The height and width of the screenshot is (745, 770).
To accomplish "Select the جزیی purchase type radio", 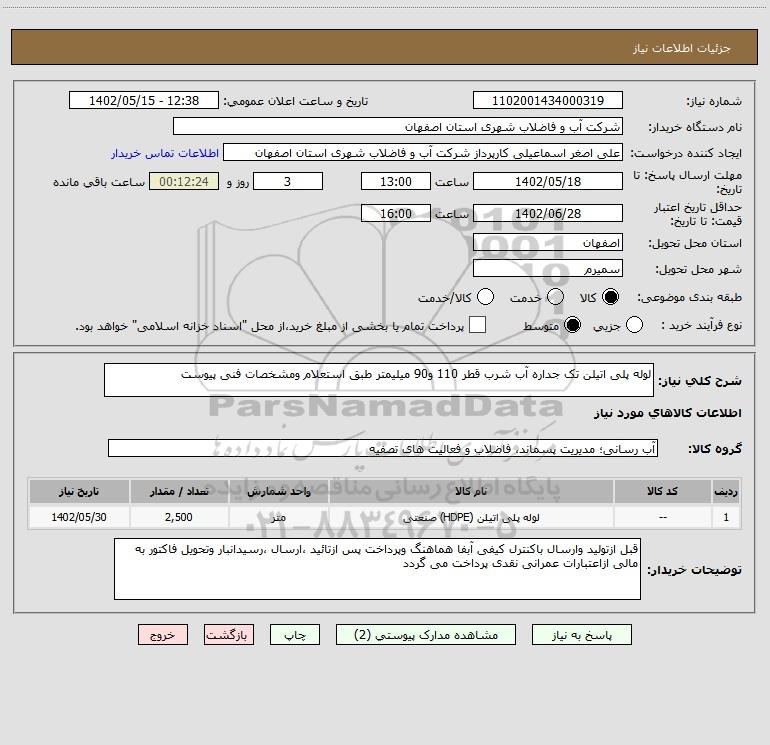I will point(634,325).
